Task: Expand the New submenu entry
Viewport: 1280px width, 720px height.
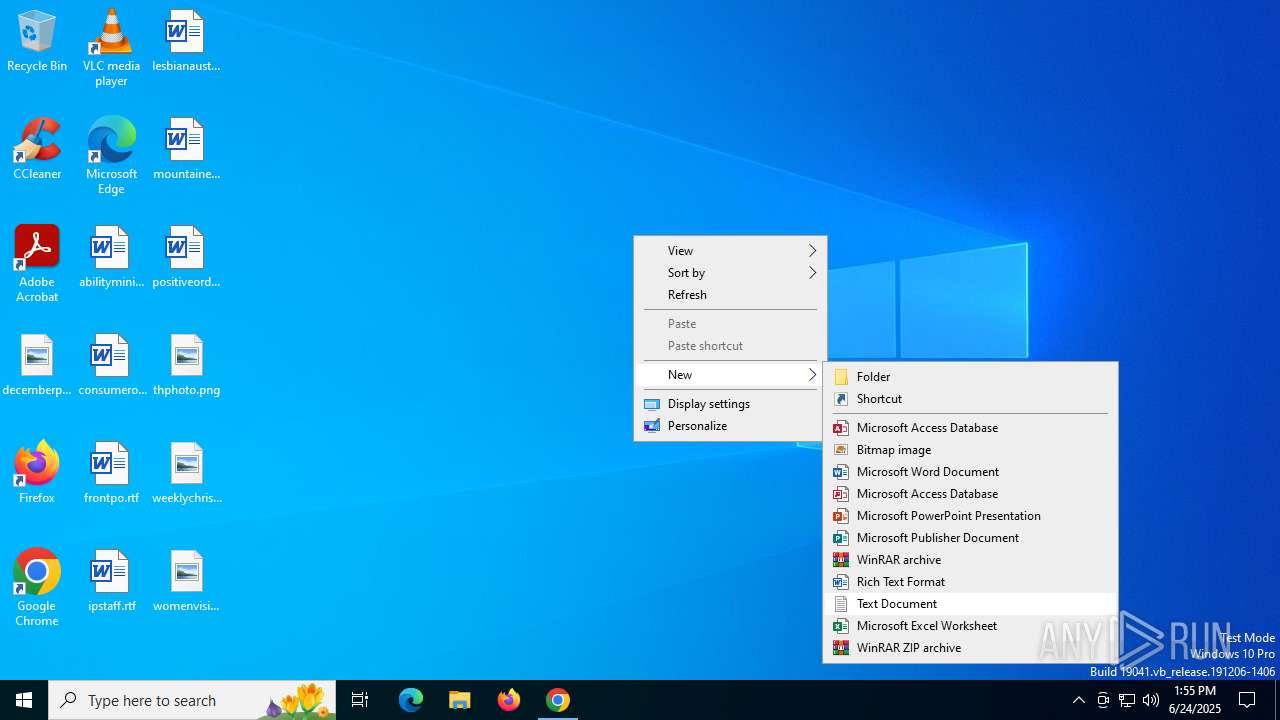Action: point(730,375)
